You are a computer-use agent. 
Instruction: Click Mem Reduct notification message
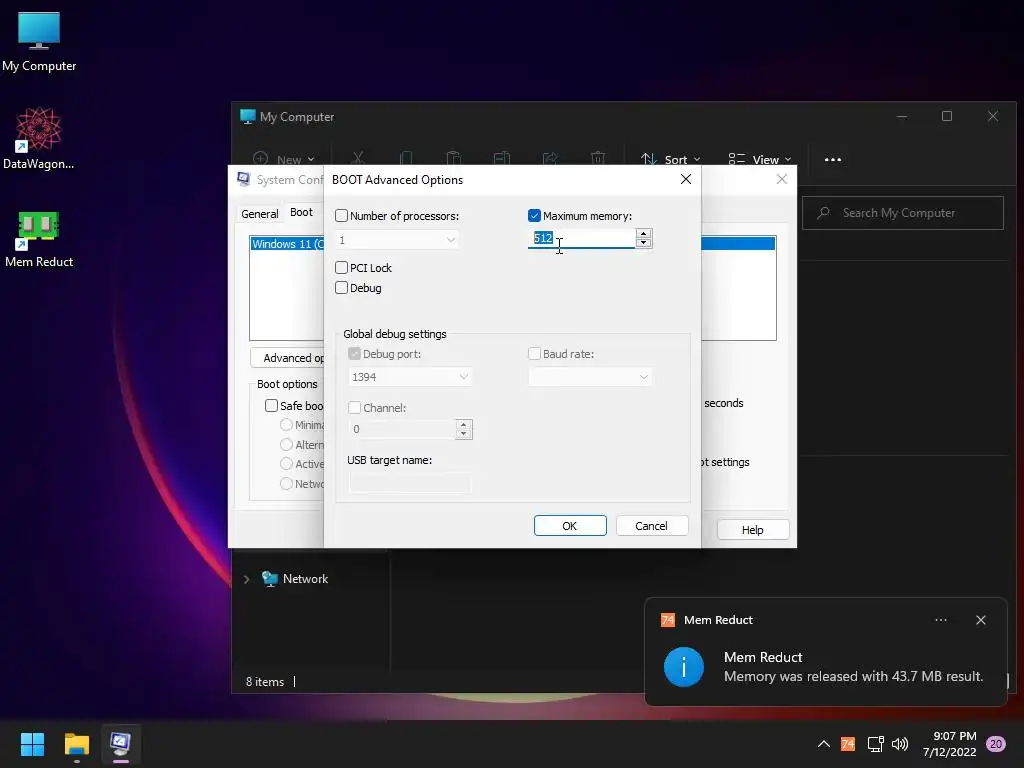[x=854, y=677]
